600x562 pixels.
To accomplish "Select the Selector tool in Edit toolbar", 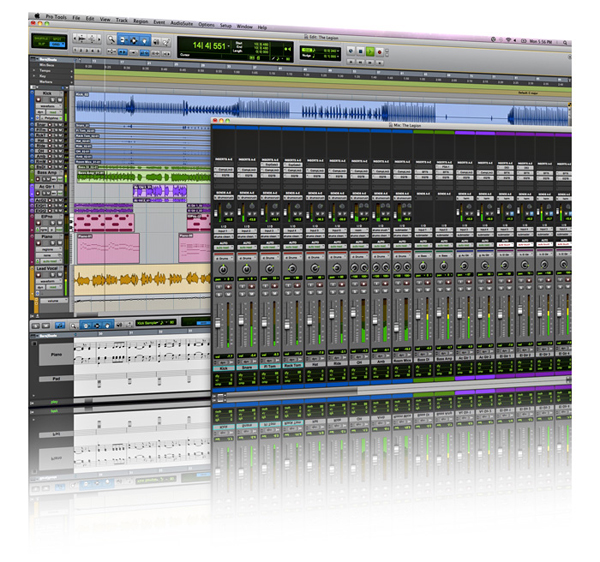I will tap(134, 40).
